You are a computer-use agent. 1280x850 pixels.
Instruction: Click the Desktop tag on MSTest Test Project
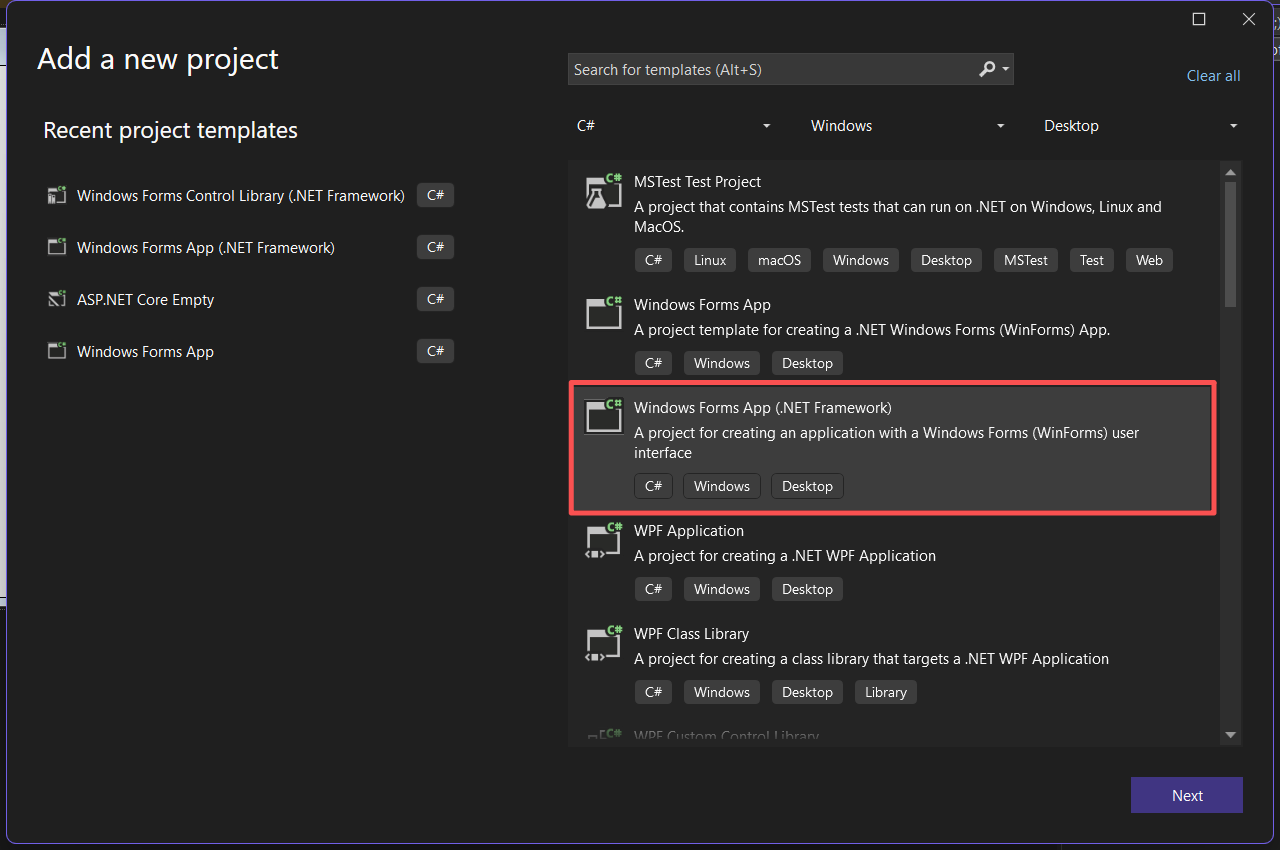(946, 260)
